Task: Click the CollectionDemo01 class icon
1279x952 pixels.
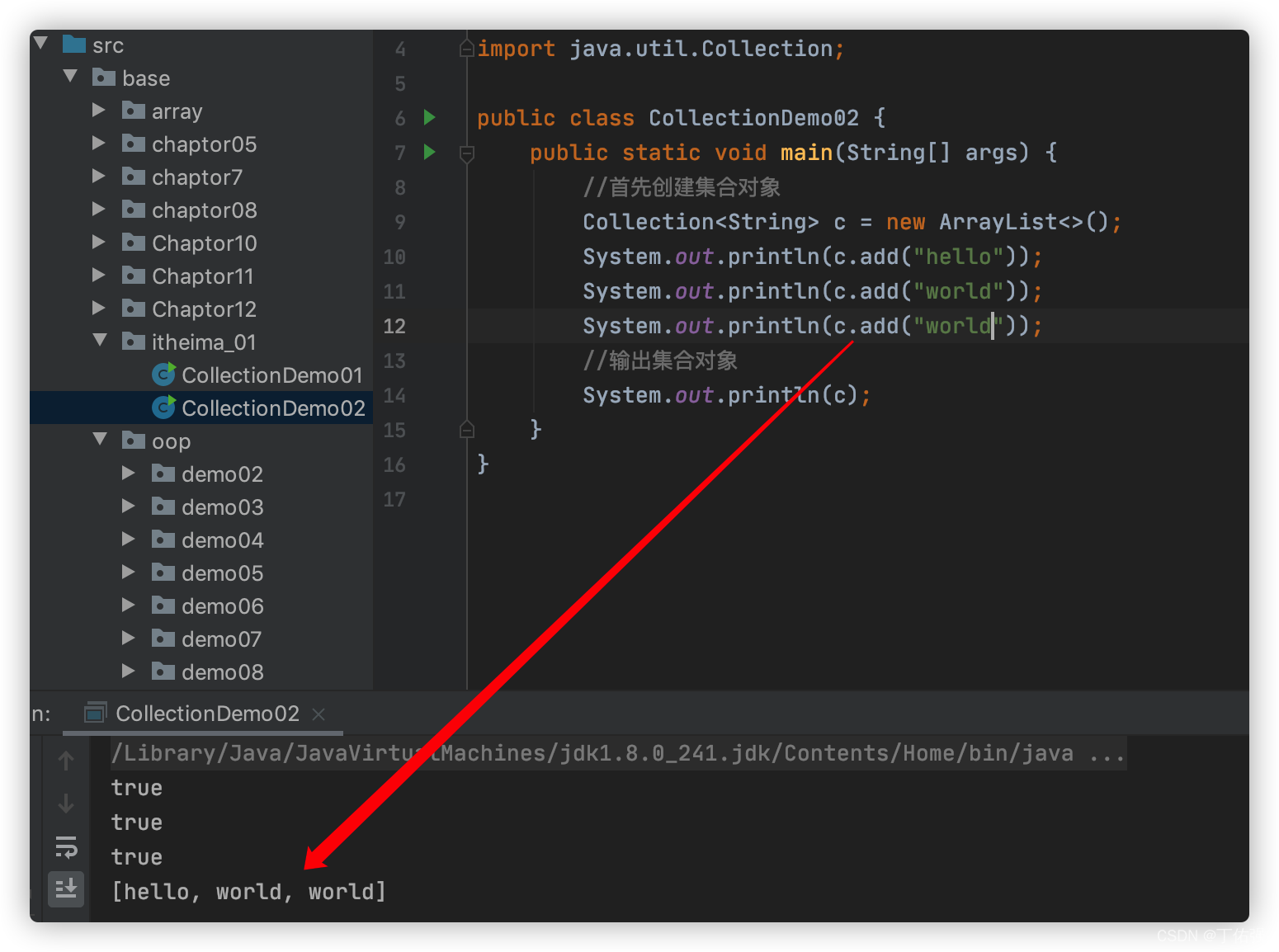Action: 164,375
